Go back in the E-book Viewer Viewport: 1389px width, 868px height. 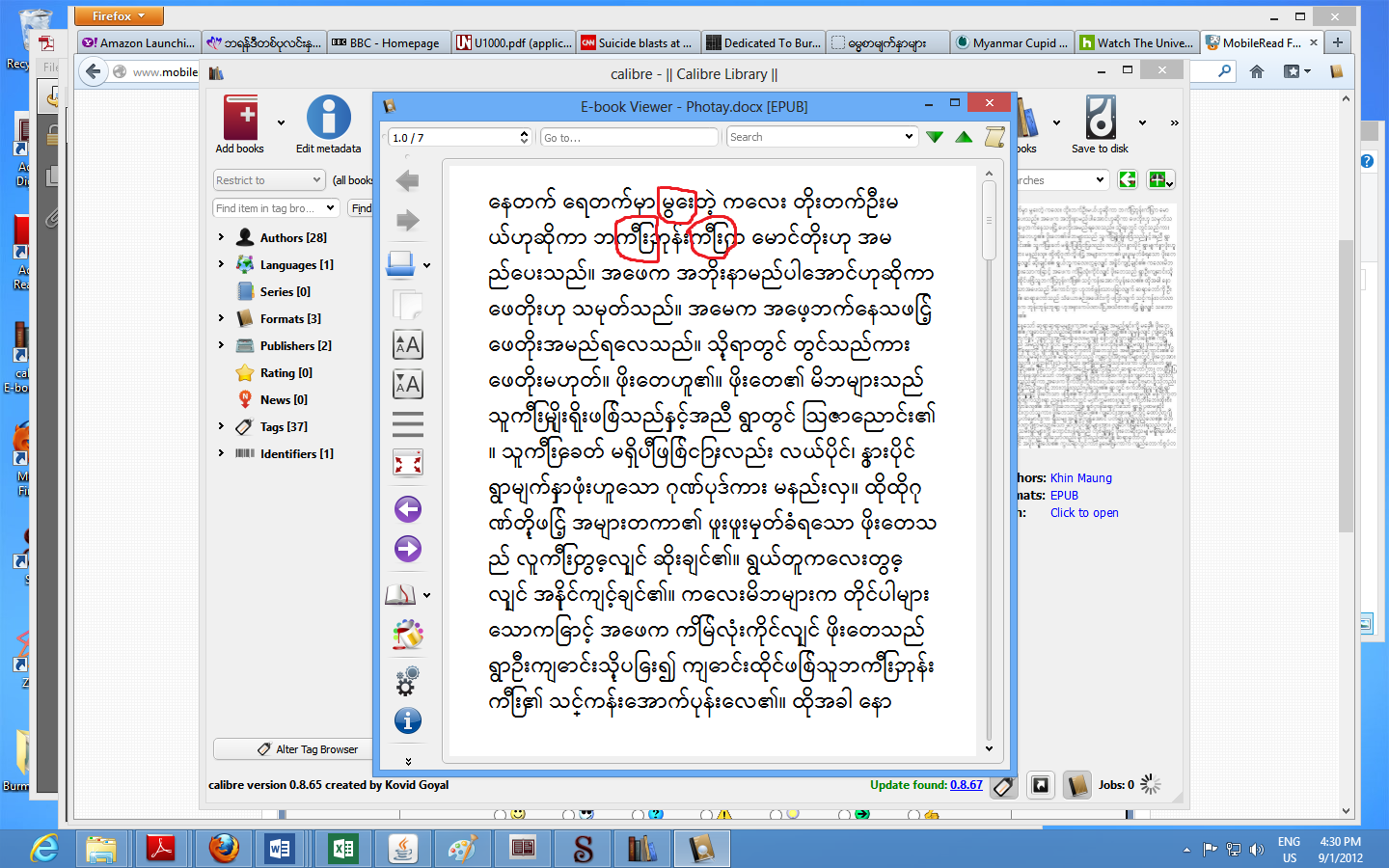[x=408, y=180]
